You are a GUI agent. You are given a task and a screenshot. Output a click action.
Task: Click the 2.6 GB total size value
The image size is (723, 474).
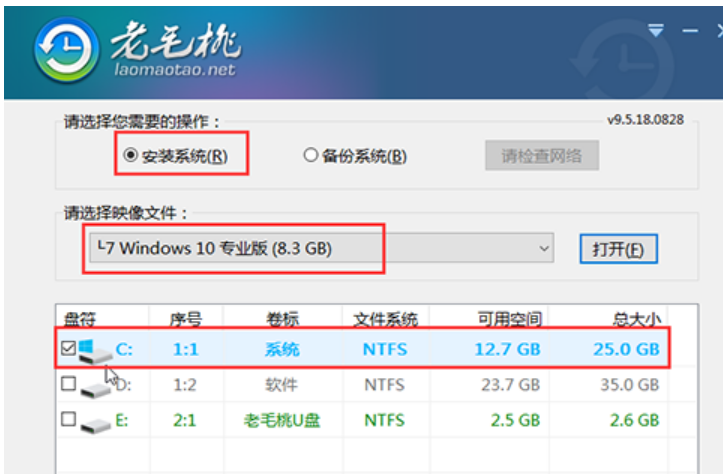tap(634, 420)
